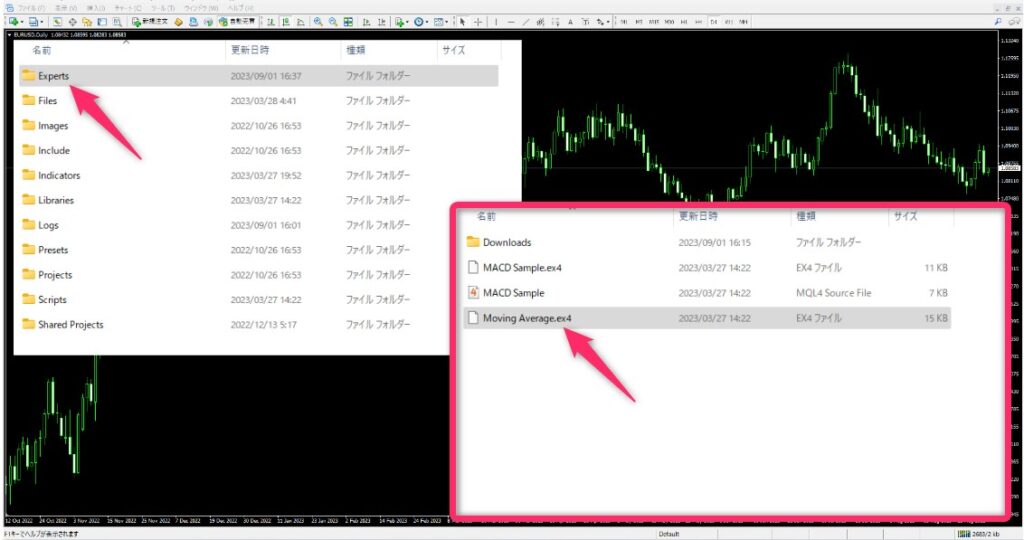Image resolution: width=1024 pixels, height=540 pixels.
Task: Select the arrow cursor tool
Action: [x=461, y=21]
